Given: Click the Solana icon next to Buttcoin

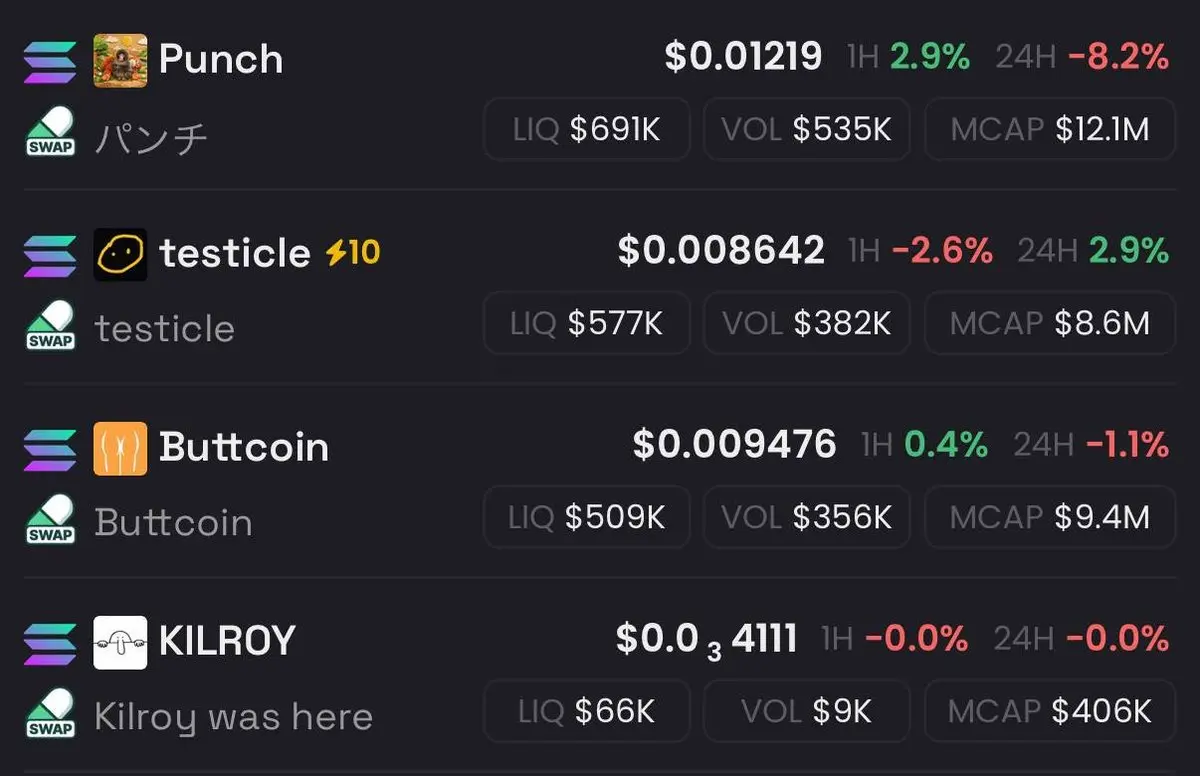Looking at the screenshot, I should click(x=50, y=447).
